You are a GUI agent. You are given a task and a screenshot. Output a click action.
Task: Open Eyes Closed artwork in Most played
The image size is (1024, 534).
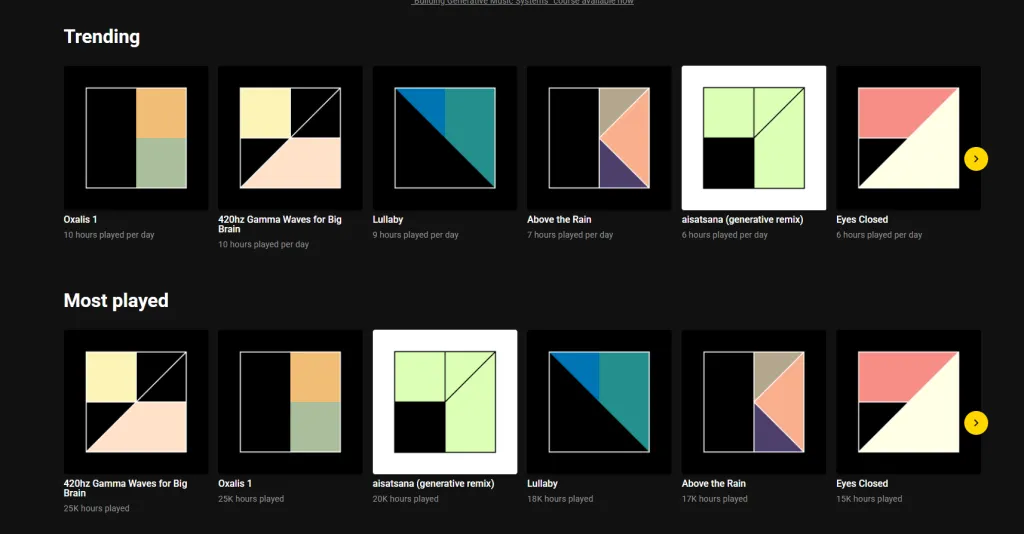(x=908, y=402)
